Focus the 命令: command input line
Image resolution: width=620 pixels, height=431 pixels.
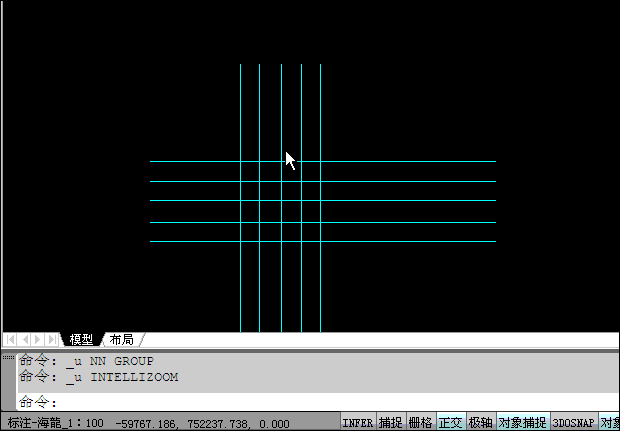pos(318,403)
